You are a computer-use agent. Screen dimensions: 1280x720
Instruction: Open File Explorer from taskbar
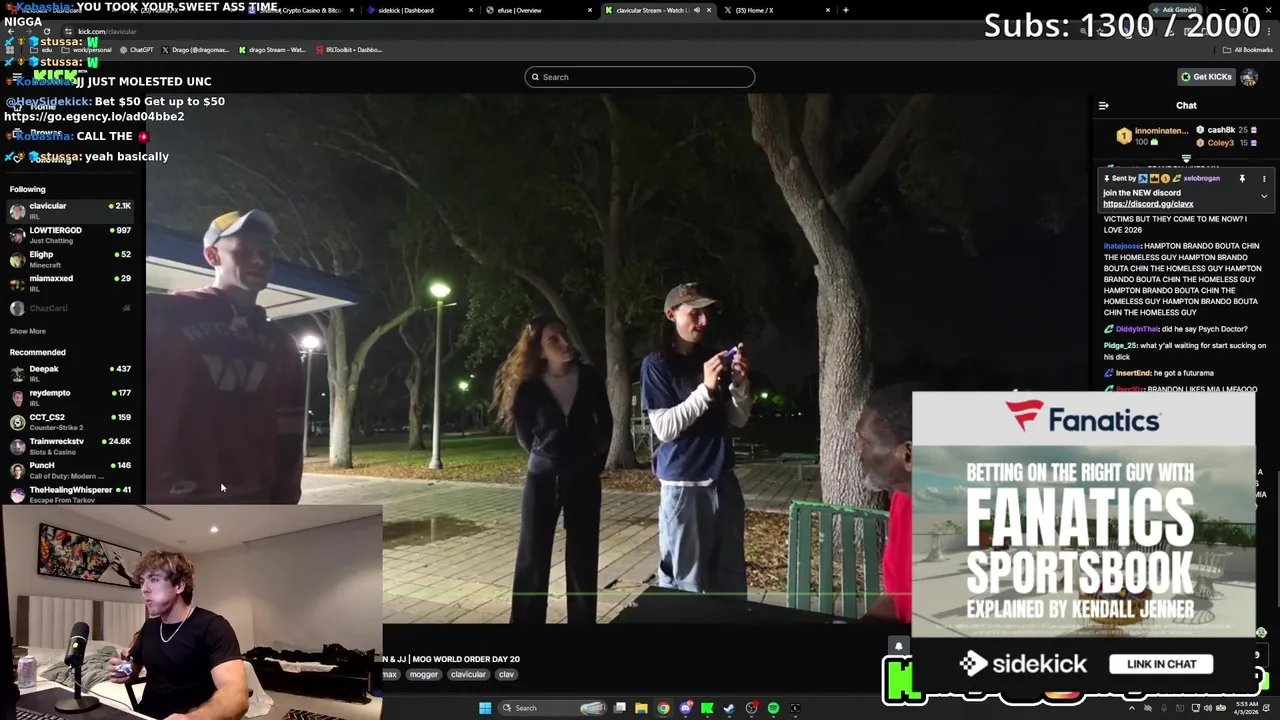[641, 708]
